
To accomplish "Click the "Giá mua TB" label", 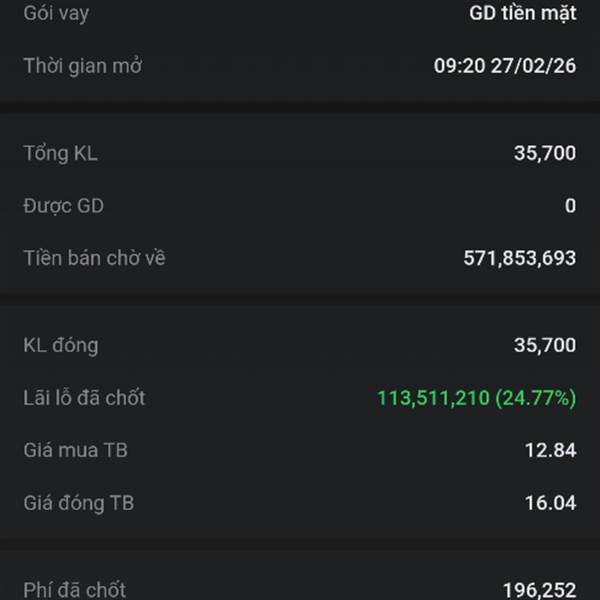I will point(75,450).
